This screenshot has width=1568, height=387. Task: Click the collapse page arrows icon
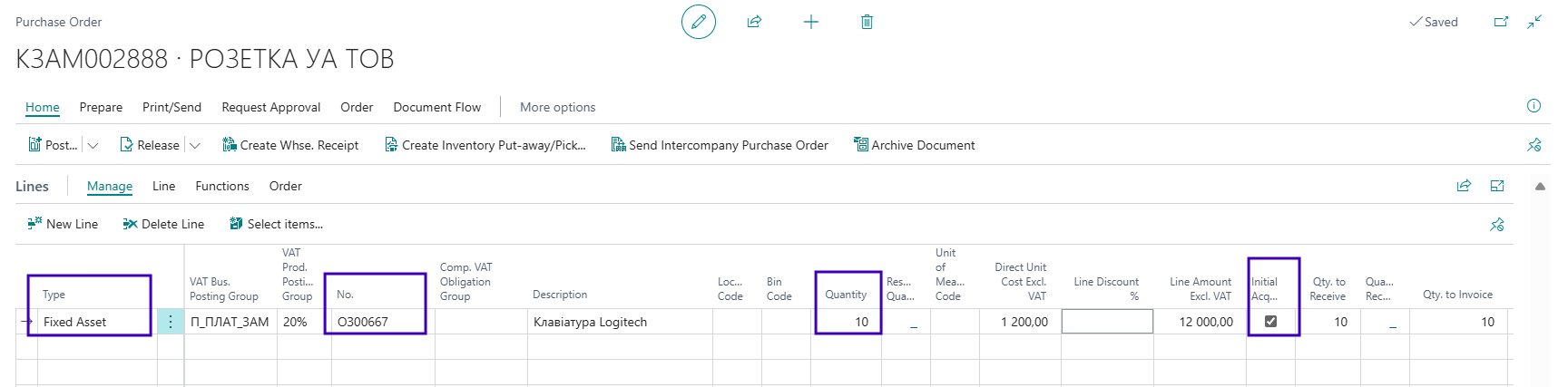(1534, 22)
